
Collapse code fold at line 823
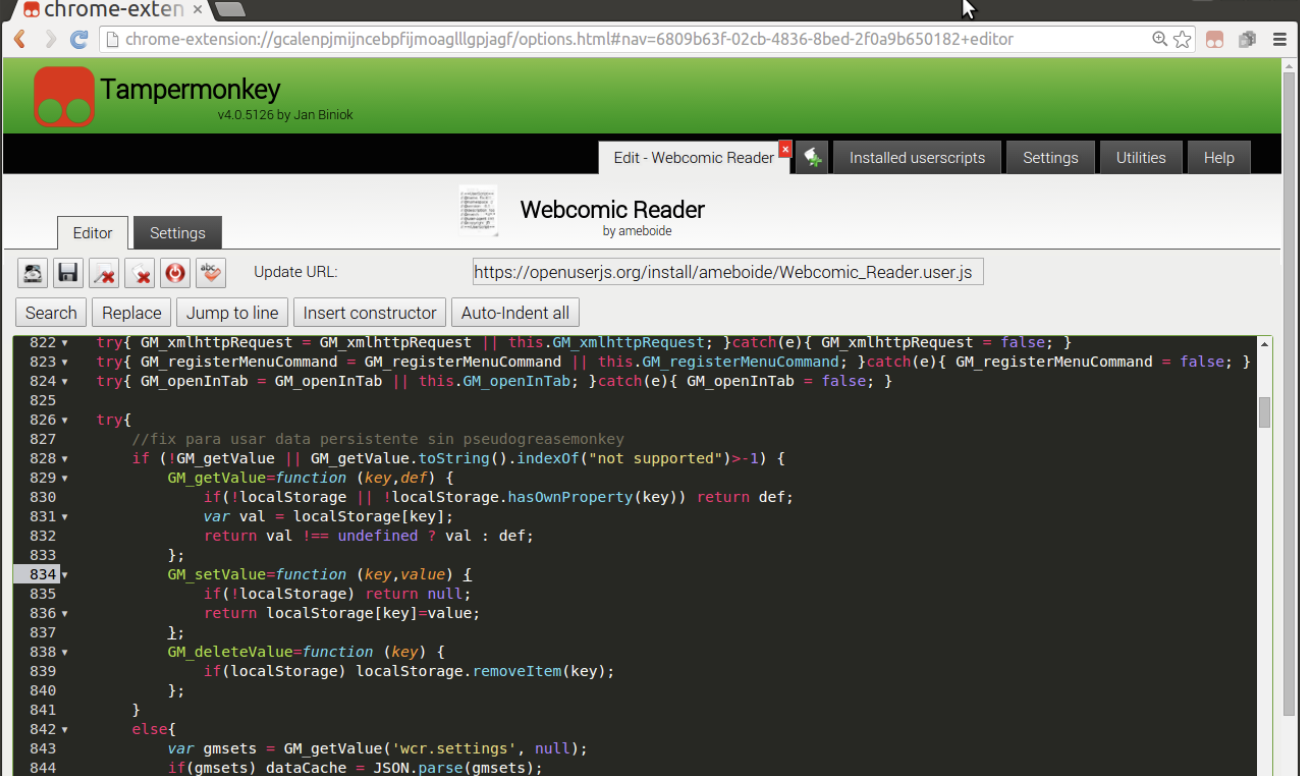(x=65, y=362)
